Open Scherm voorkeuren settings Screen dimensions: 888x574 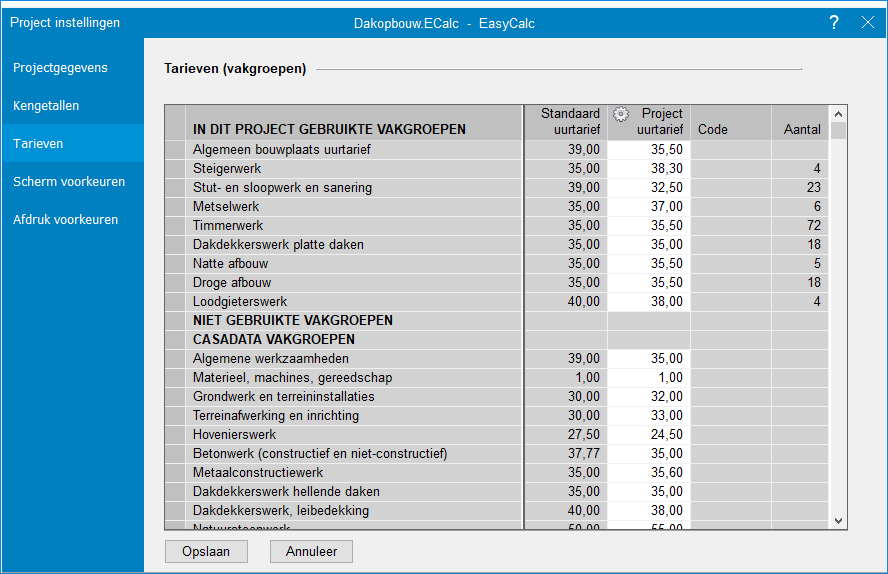[x=69, y=182]
